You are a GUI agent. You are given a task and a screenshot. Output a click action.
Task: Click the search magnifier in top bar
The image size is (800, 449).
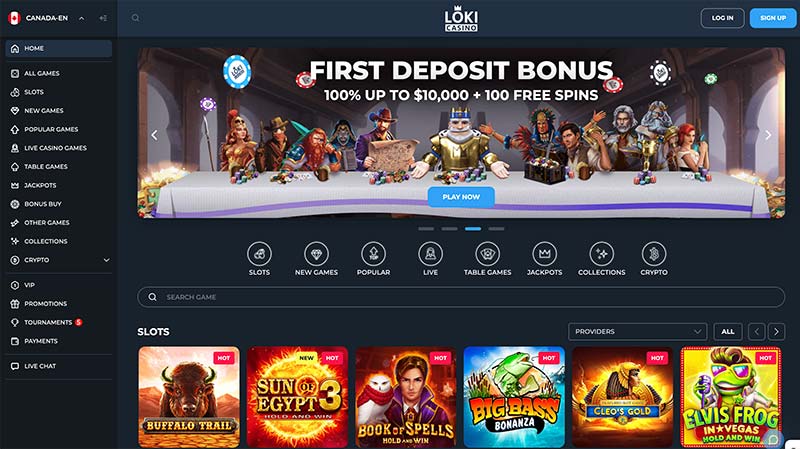coord(135,18)
